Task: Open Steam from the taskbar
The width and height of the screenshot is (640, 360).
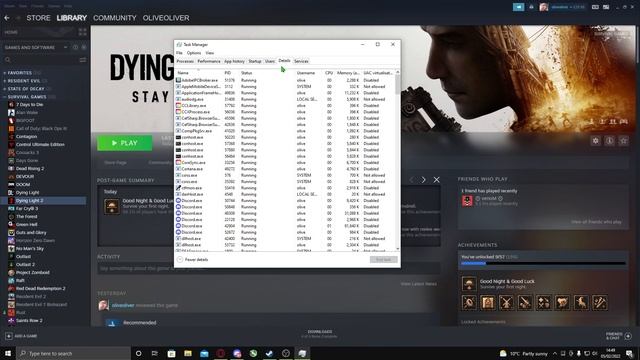Action: tap(269, 353)
